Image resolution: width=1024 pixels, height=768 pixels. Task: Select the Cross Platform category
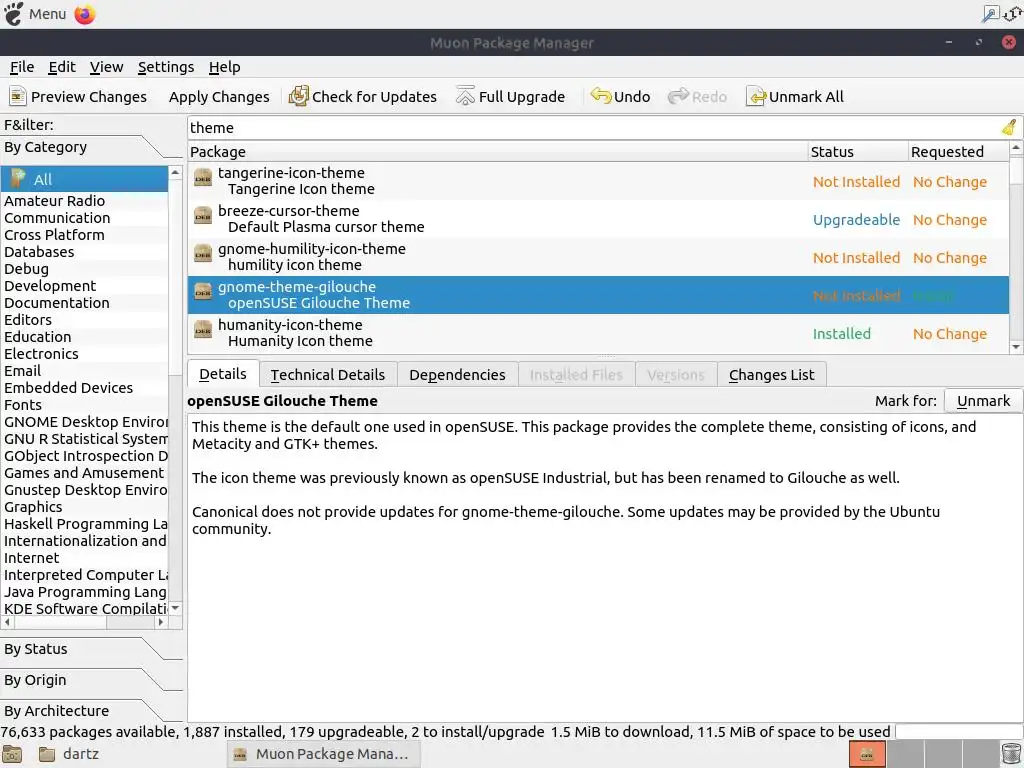click(84, 234)
